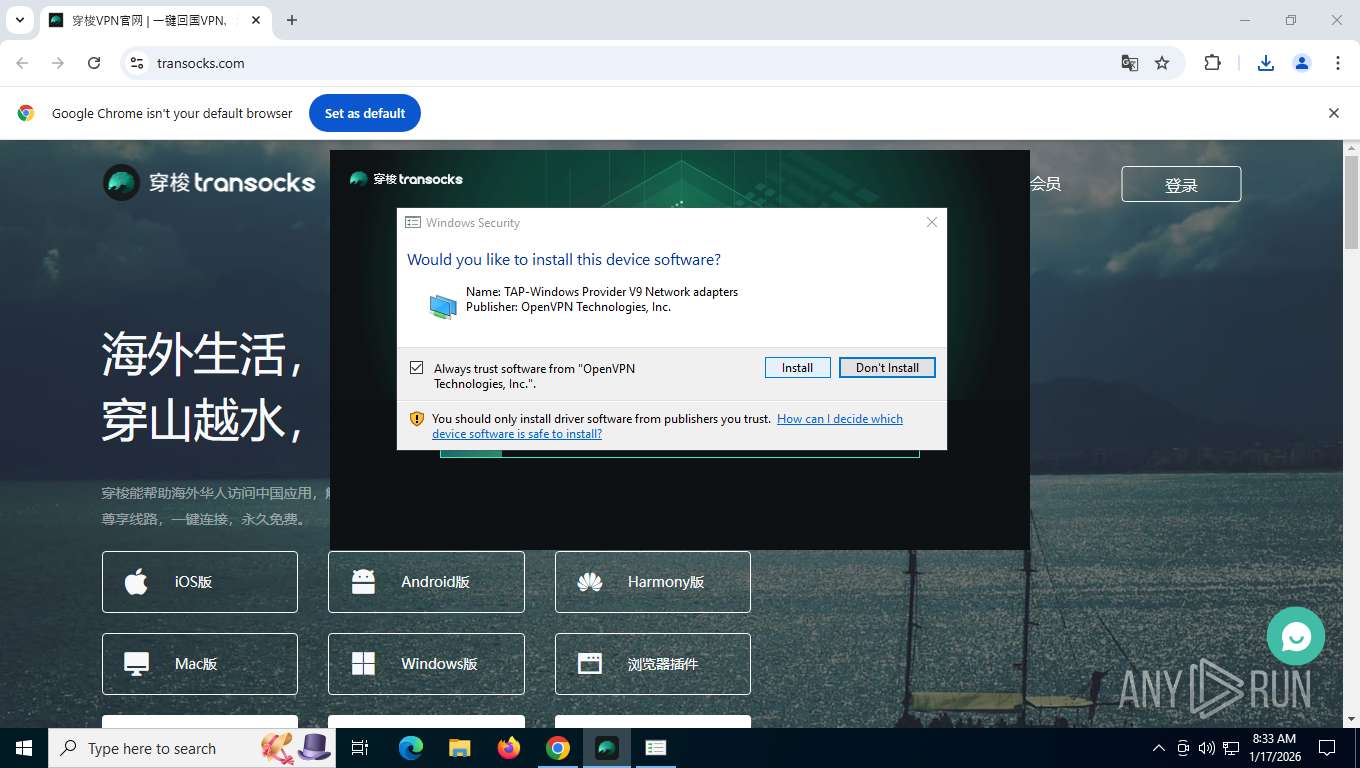Click the transocks installer window logo
Viewport: 1360px width, 768px height.
(406, 179)
